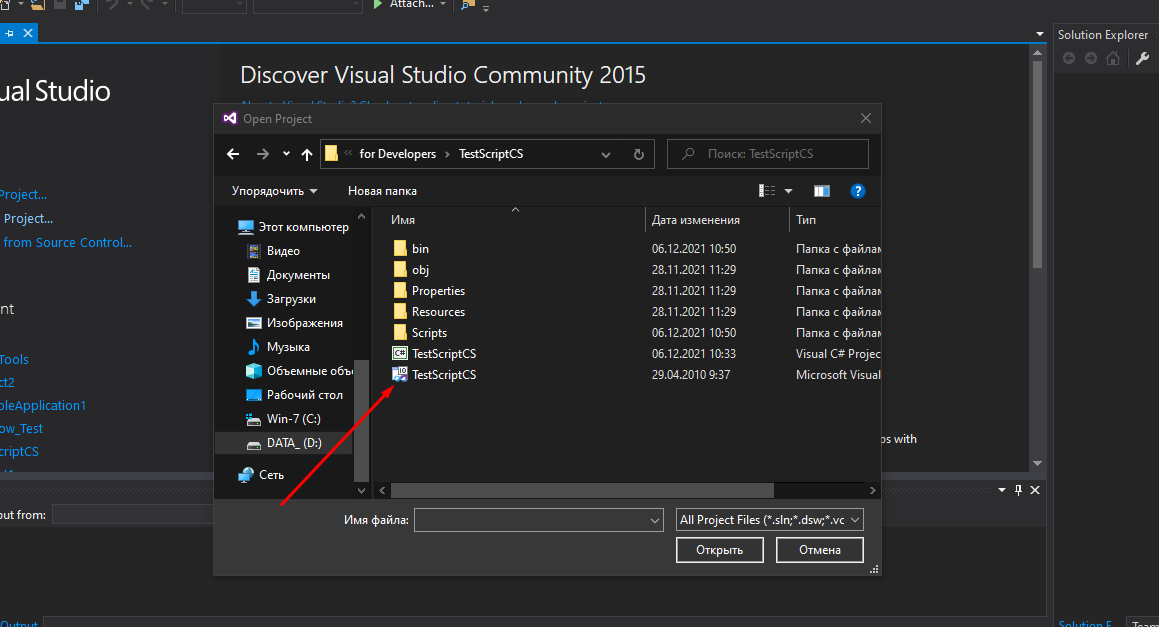Toggle the preview pane icon

tap(822, 191)
